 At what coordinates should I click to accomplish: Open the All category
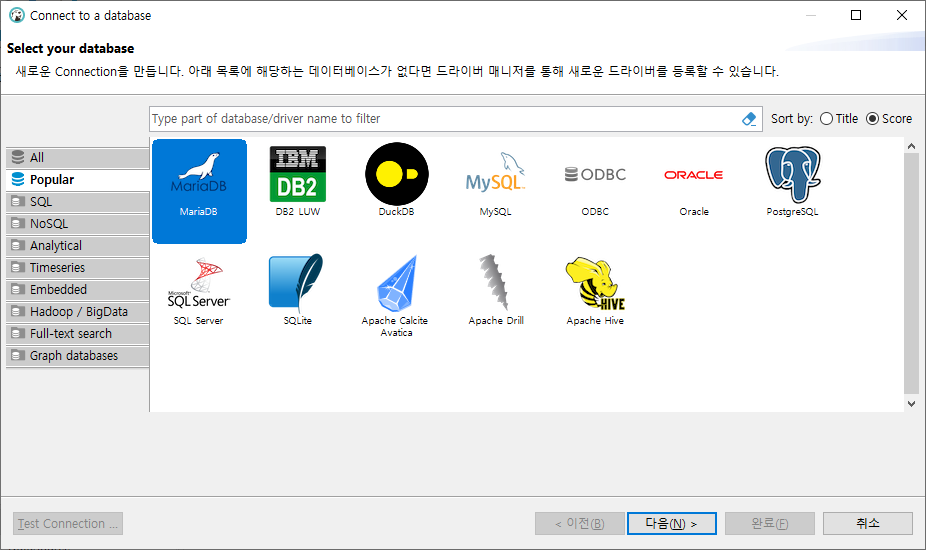pyautogui.click(x=77, y=158)
